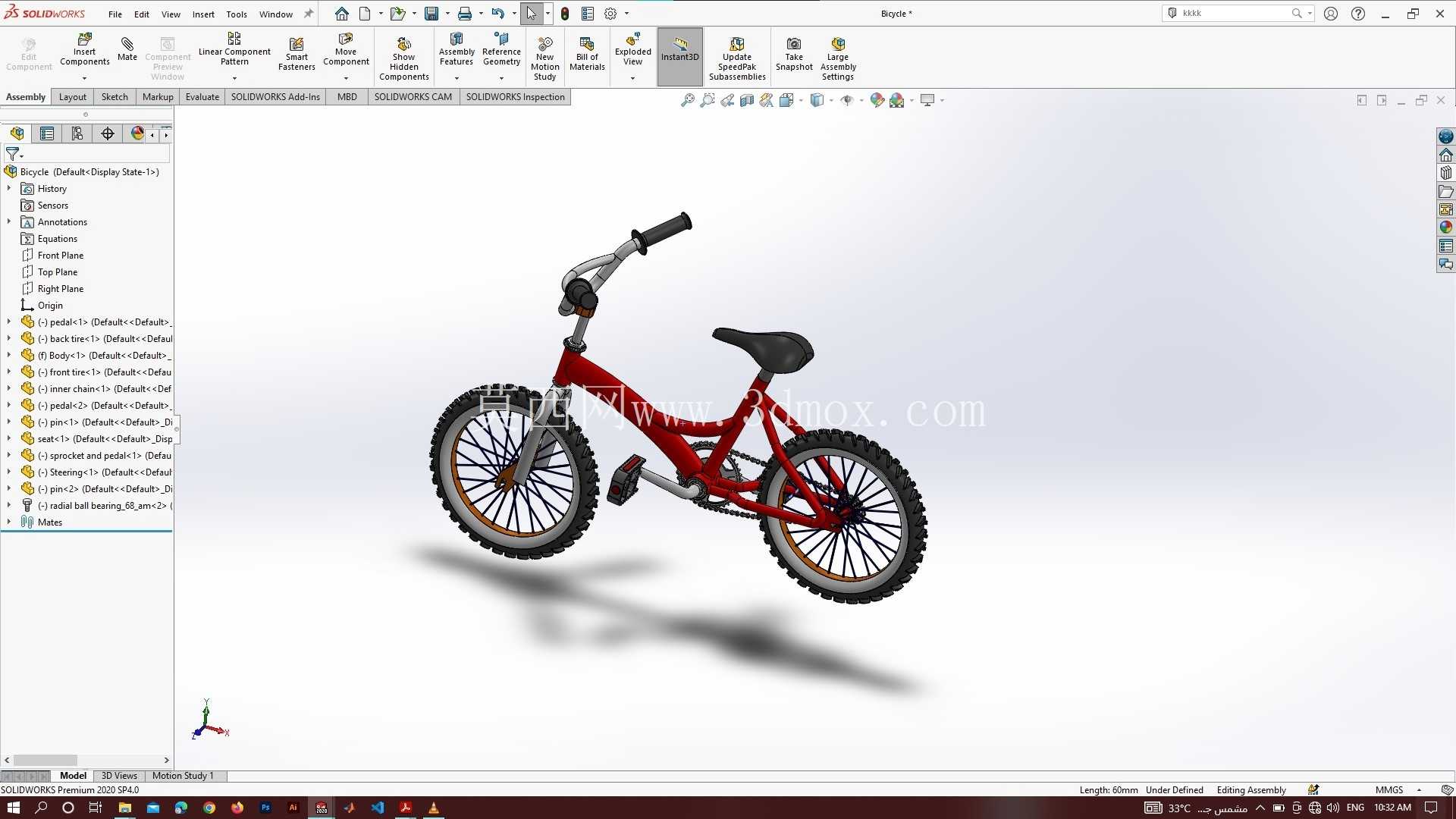
Task: Open Google Chrome from the taskbar
Action: [209, 808]
